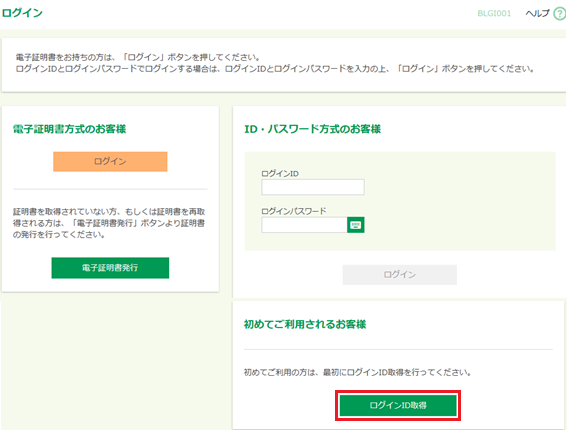Click the ID・パスワード方式のお客様 heading
The width and height of the screenshot is (567, 430).
[312, 129]
